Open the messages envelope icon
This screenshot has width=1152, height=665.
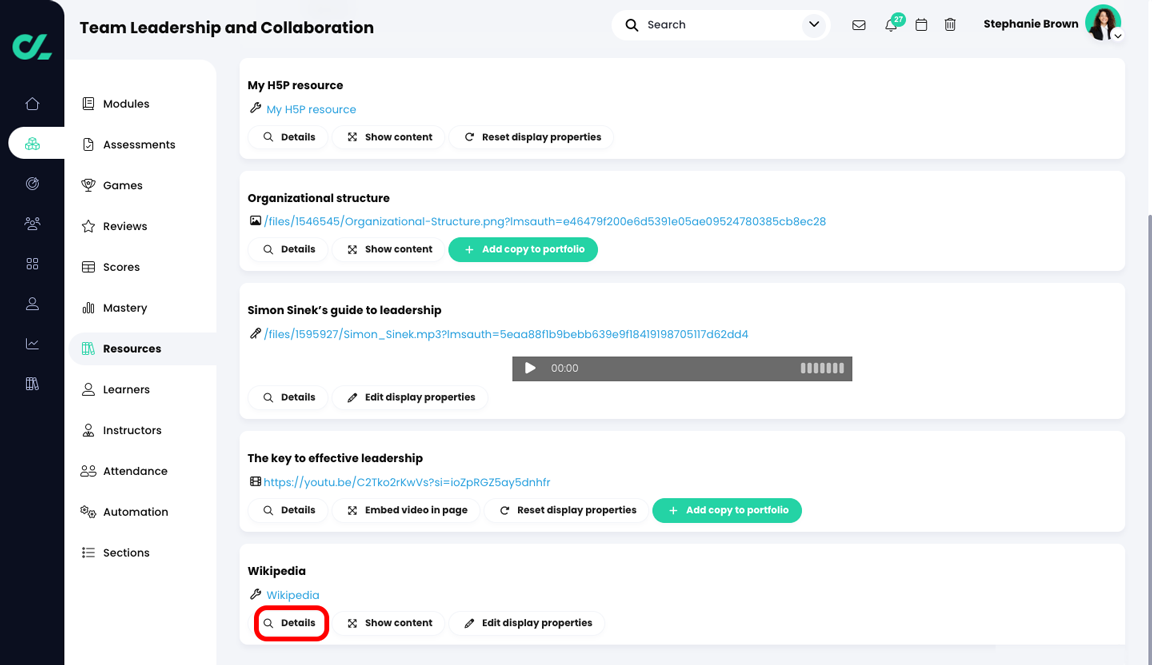point(859,24)
